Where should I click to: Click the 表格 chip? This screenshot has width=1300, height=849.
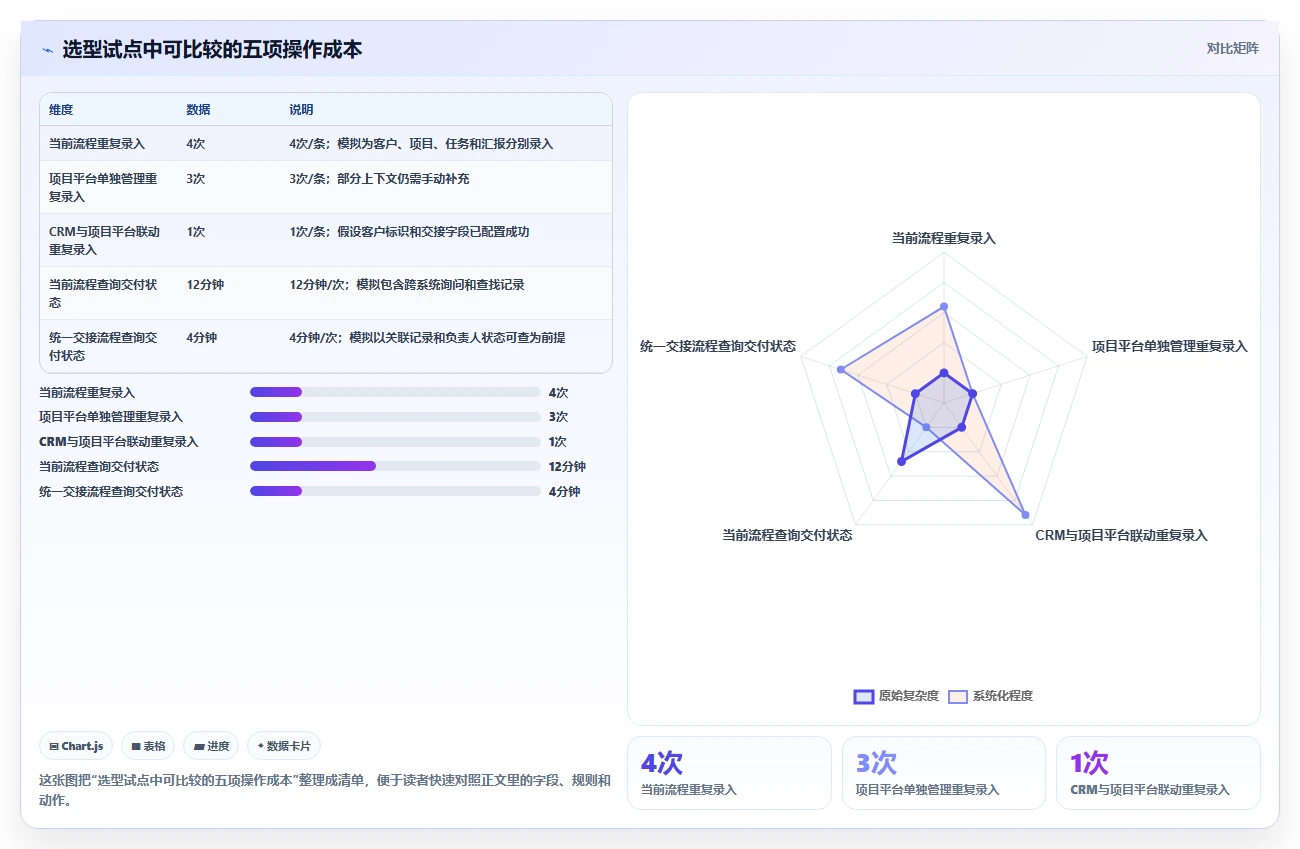tap(148, 746)
